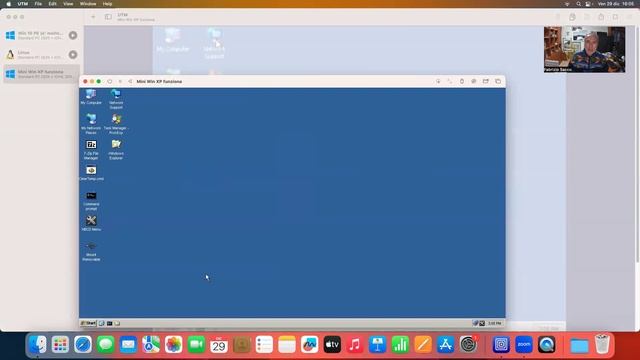Screen dimensions: 640x360
Task: Open Window menu in menu bar
Action: 88,4
